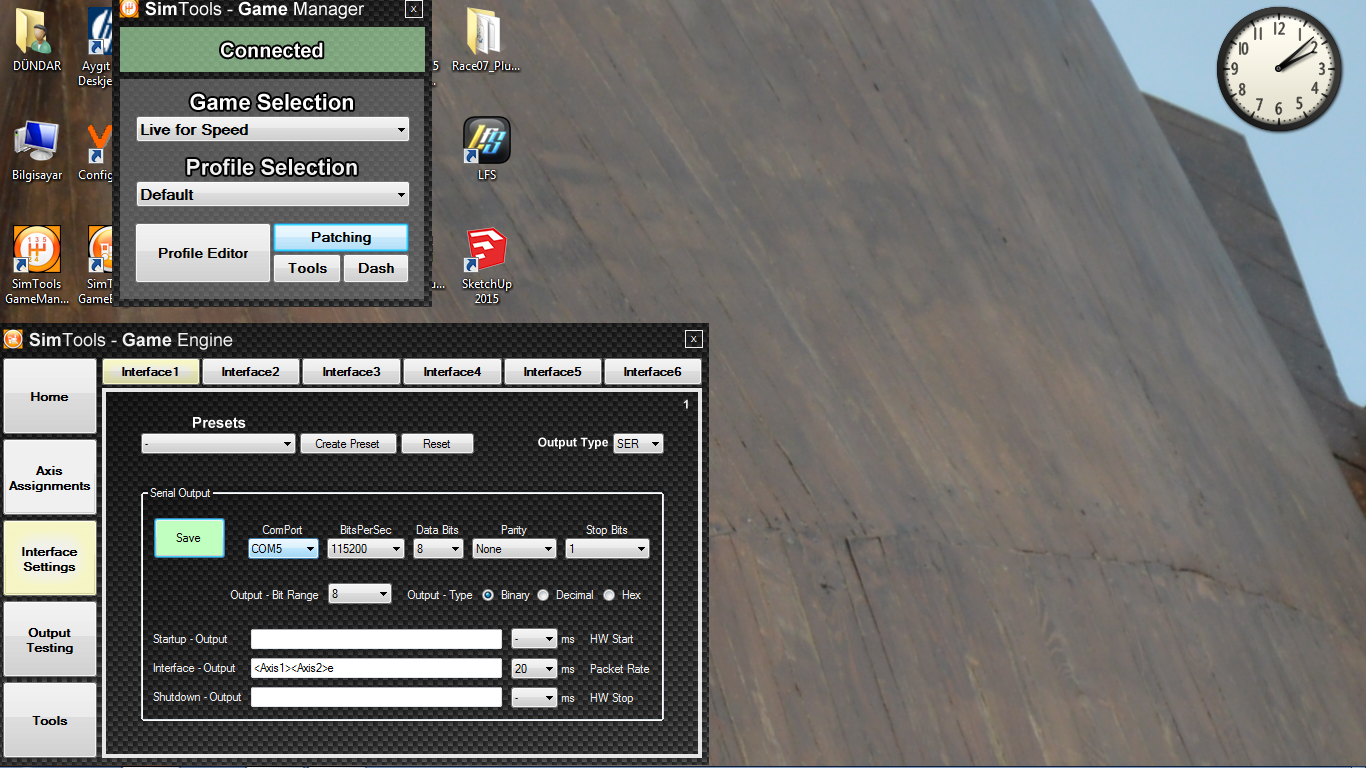Open the SimTools GameManager desktop shortcut

[37, 264]
